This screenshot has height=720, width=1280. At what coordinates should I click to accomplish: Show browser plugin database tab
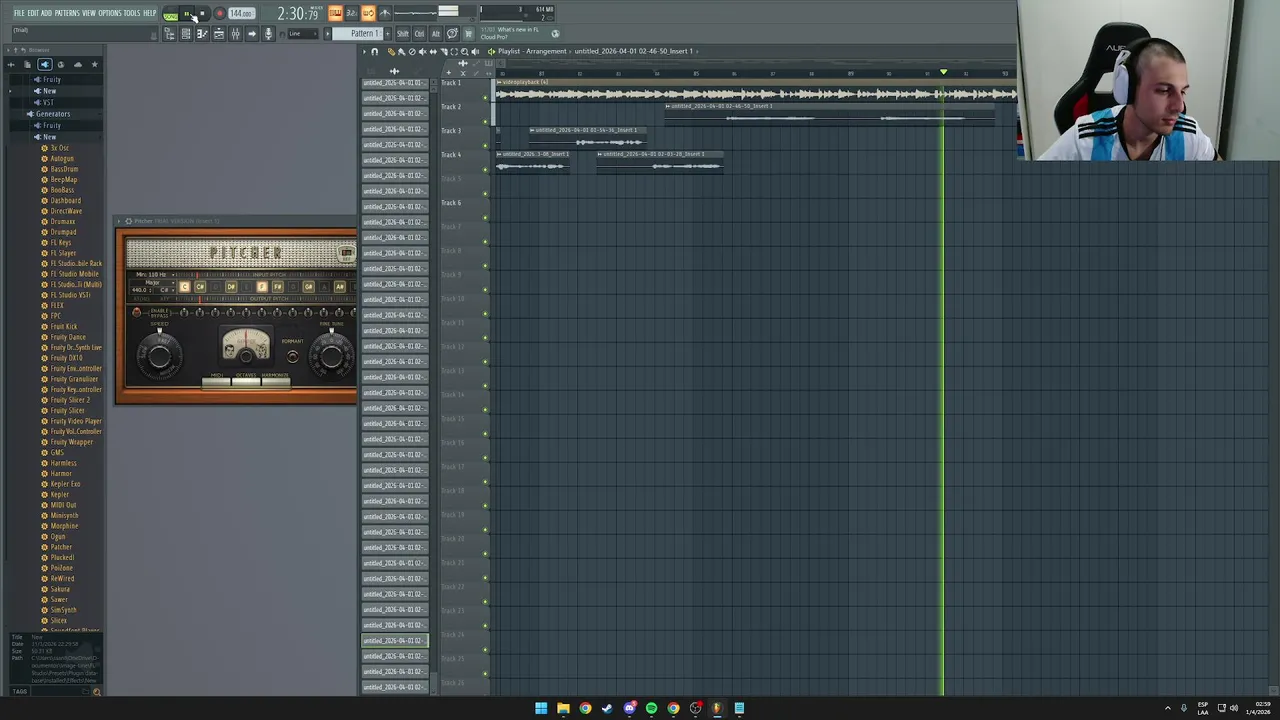coord(45,65)
